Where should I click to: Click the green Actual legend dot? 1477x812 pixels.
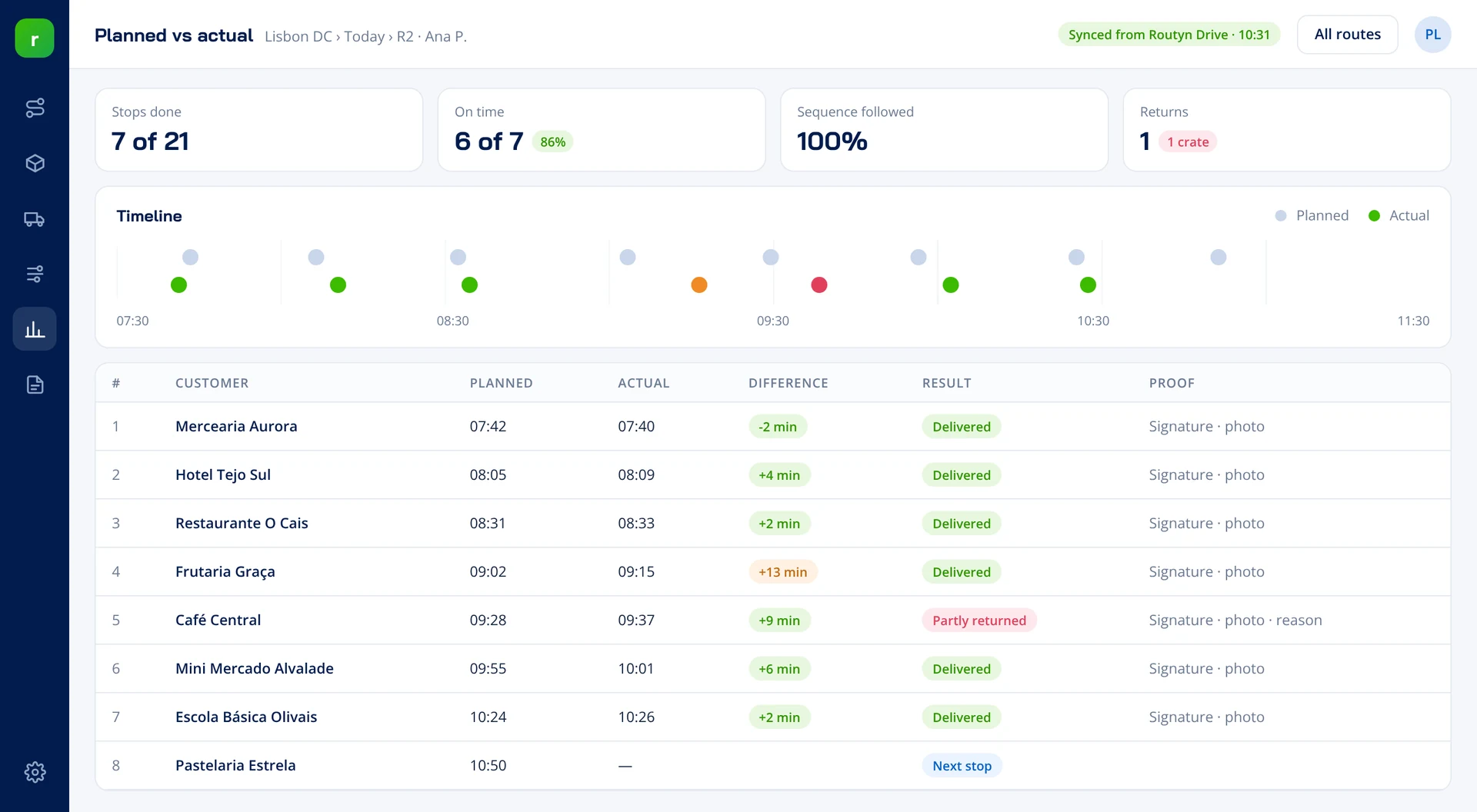(1374, 216)
